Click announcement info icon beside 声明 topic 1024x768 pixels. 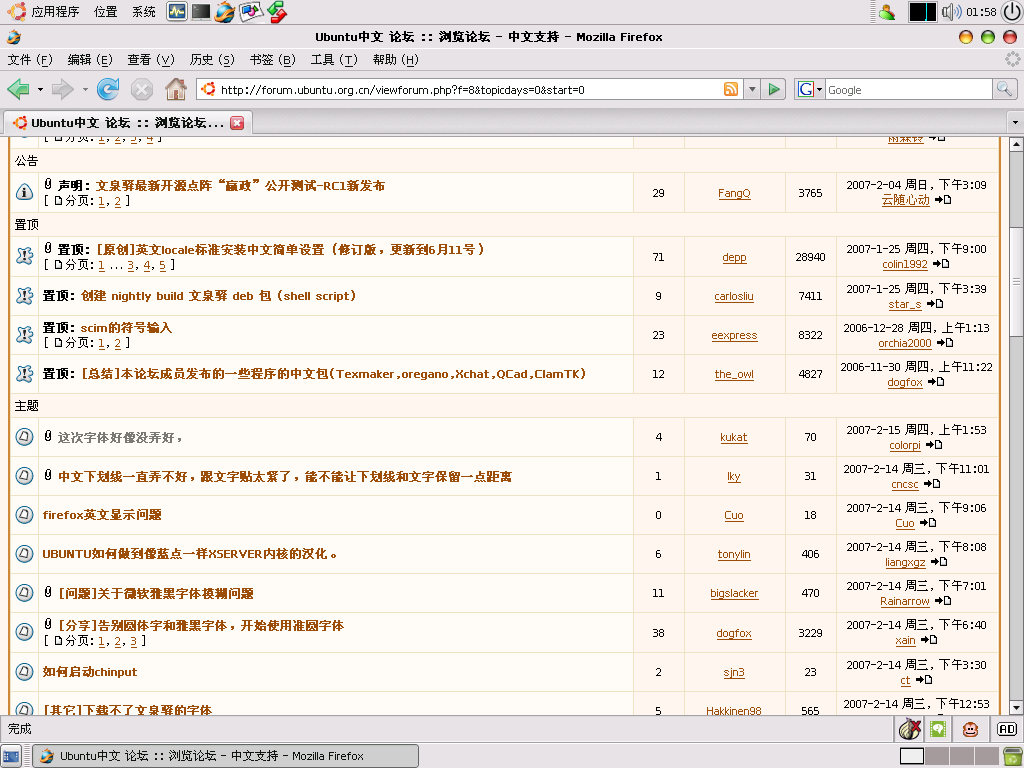tap(24, 192)
